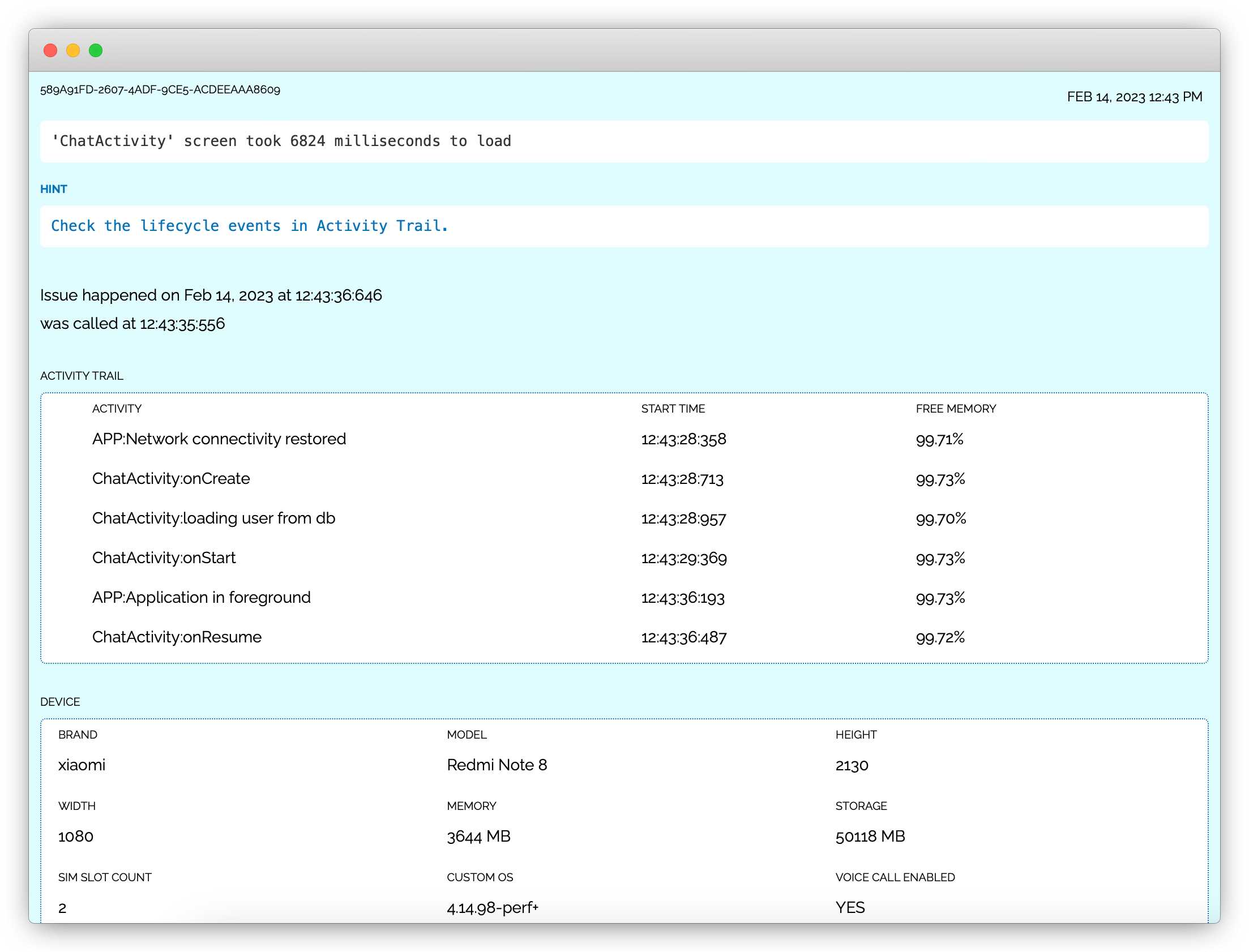Click the FEB 14, 2023 timestamp
This screenshot has height=952, width=1249.
(1134, 97)
